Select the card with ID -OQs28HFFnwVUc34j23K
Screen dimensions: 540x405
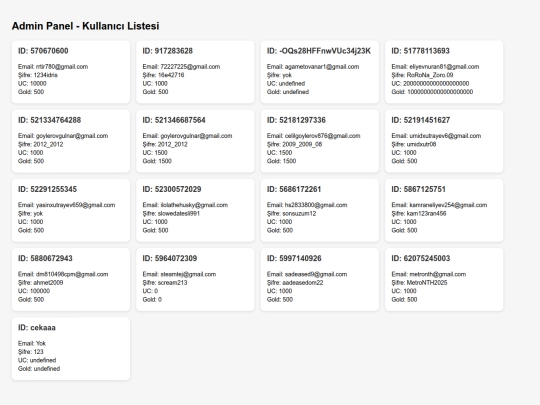(x=320, y=72)
